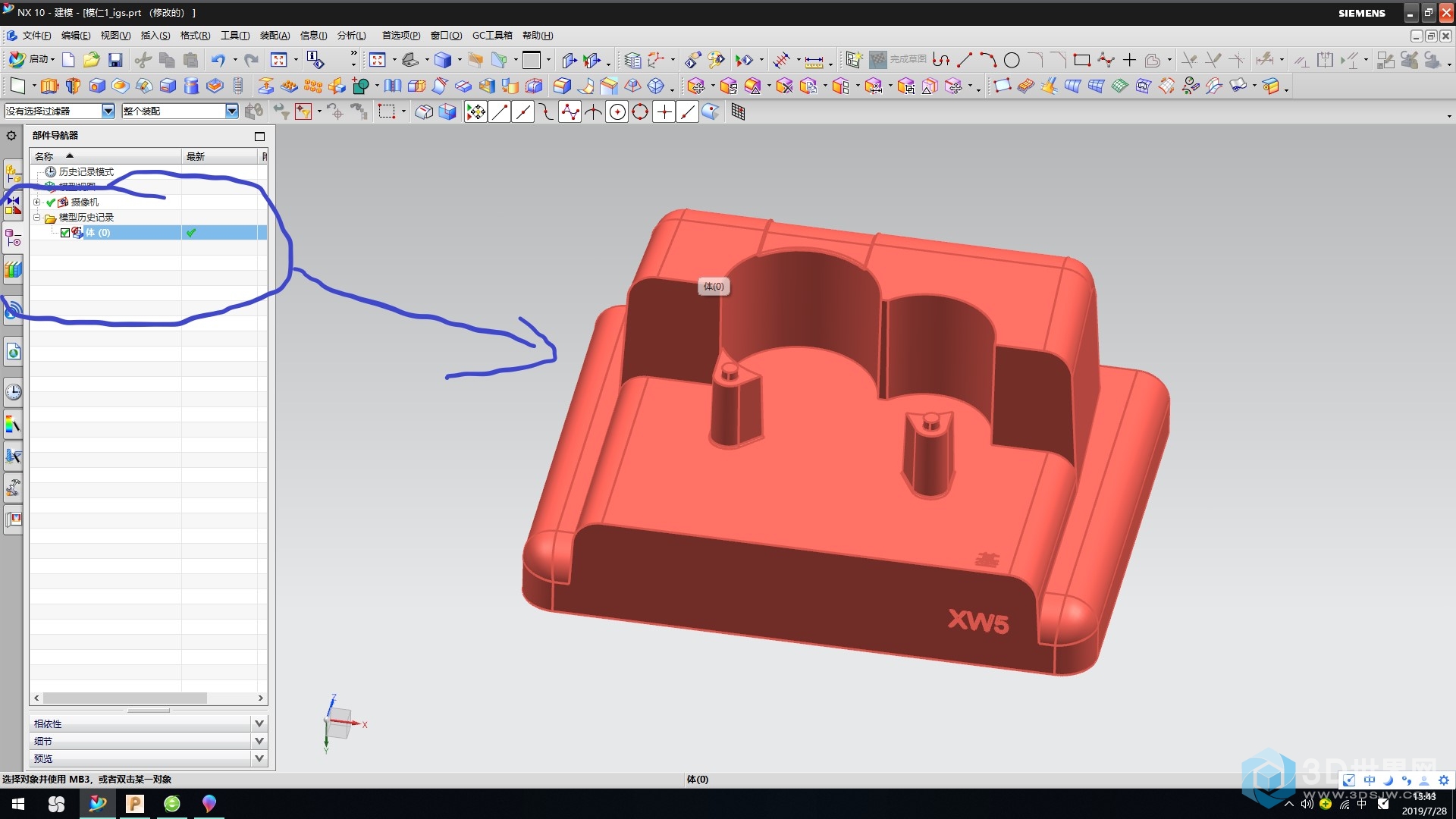Click the Undo arrow icon
Screen dimensions: 1456x819
pyautogui.click(x=218, y=60)
